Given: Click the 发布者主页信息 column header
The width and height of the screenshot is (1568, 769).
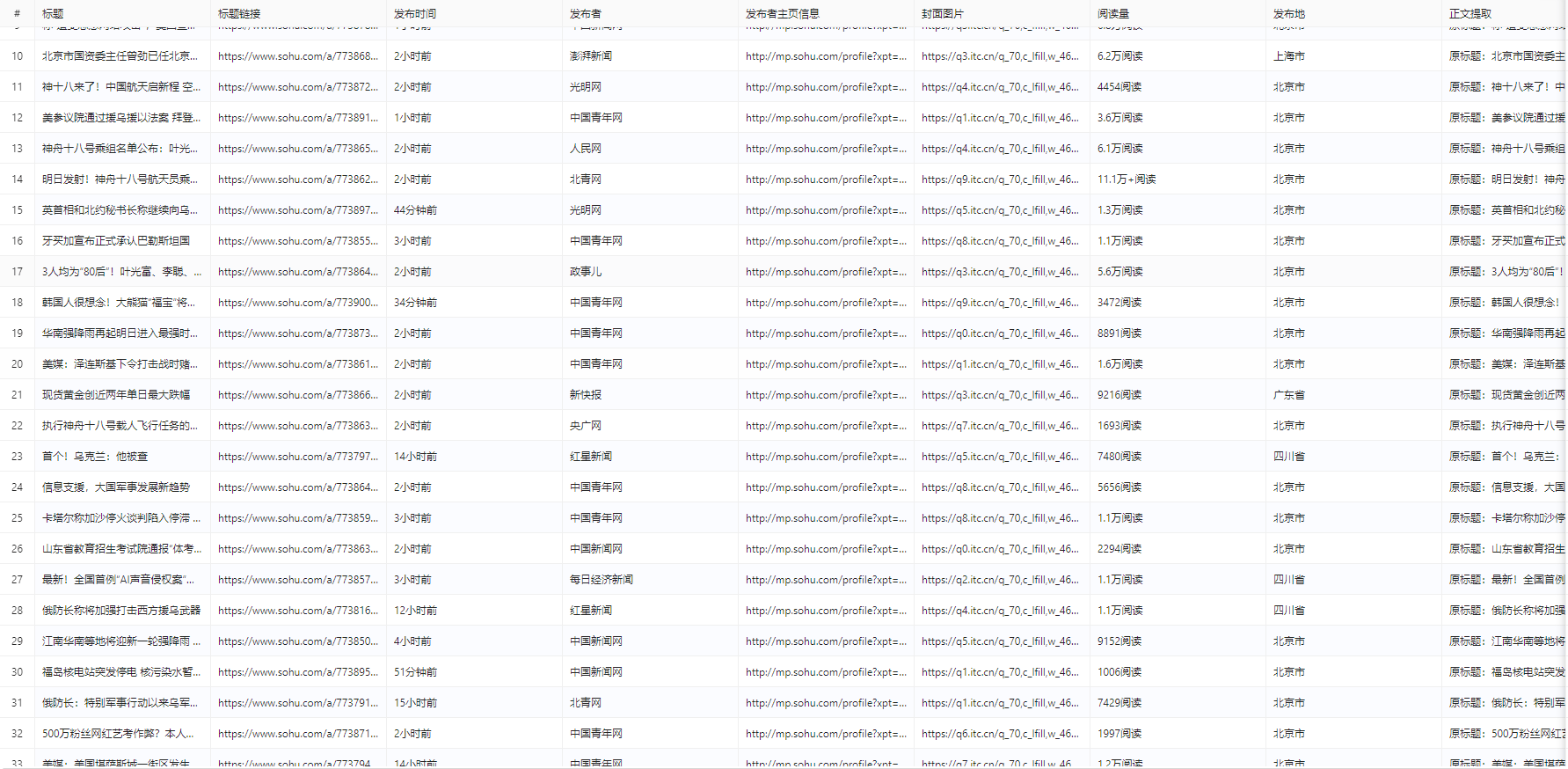Looking at the screenshot, I should (x=783, y=13).
